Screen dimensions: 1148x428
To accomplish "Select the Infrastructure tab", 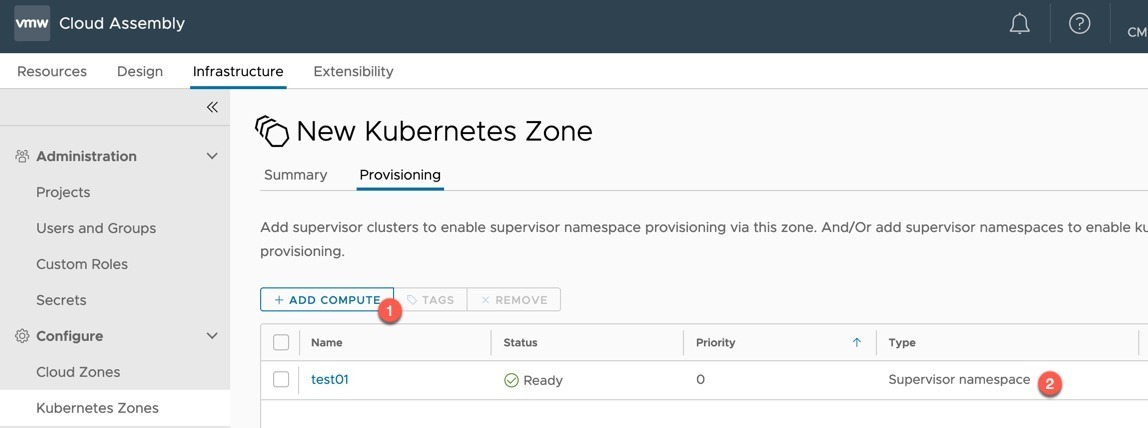I will coord(238,72).
